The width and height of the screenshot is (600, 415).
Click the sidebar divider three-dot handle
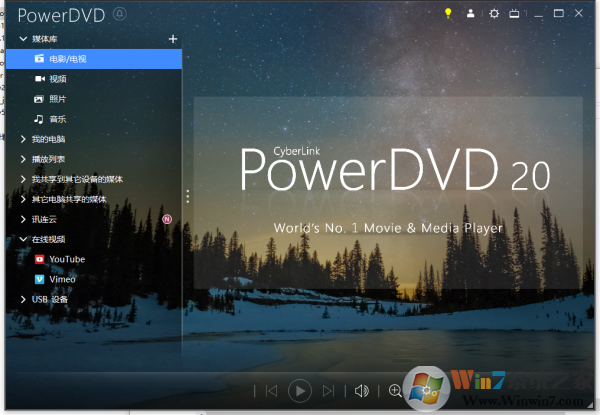[x=188, y=196]
